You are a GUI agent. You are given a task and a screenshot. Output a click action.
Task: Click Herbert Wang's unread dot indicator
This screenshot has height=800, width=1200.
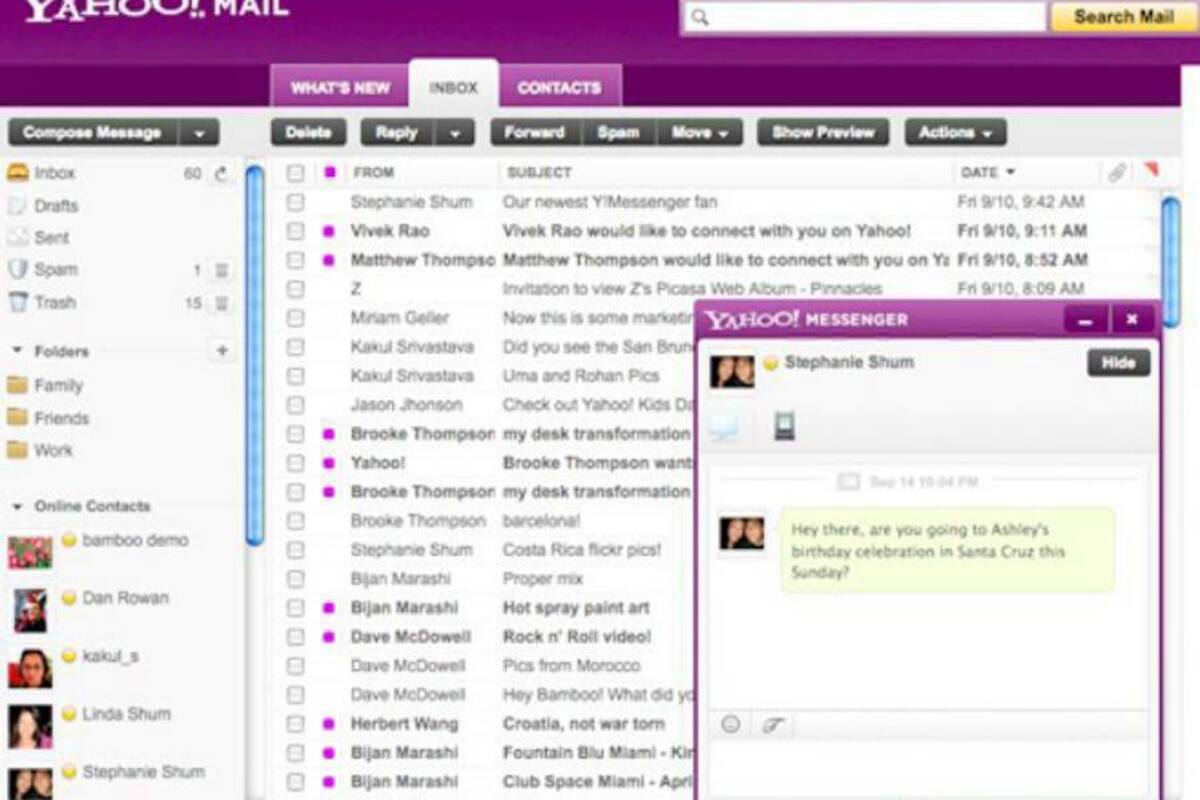tap(328, 723)
